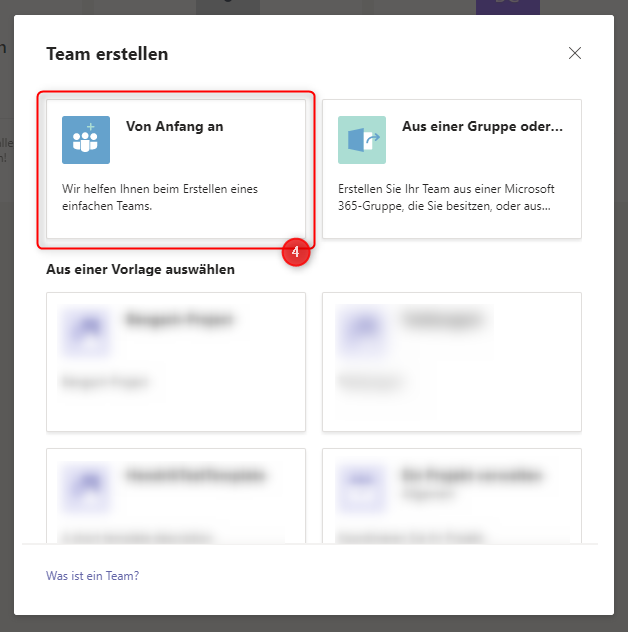Screen dimensions: 628x632
Task: Click the people icon on 'Von Anfang an'
Action: pos(86,140)
